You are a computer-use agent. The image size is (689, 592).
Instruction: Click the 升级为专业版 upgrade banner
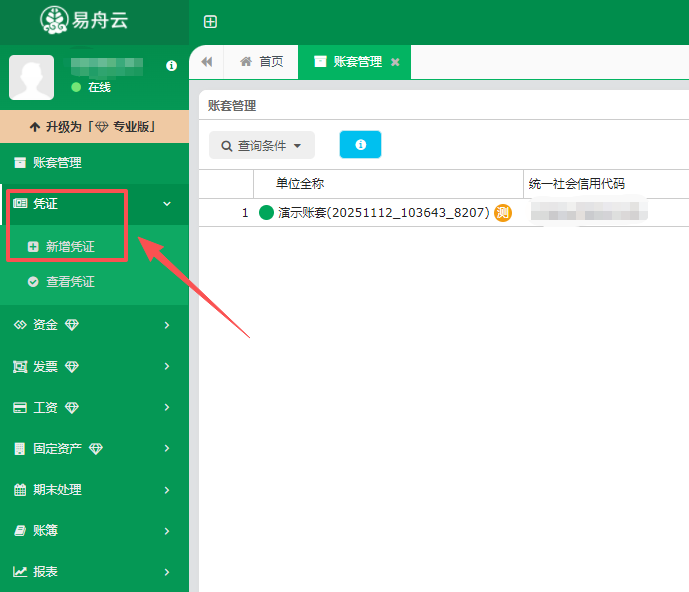[94, 127]
